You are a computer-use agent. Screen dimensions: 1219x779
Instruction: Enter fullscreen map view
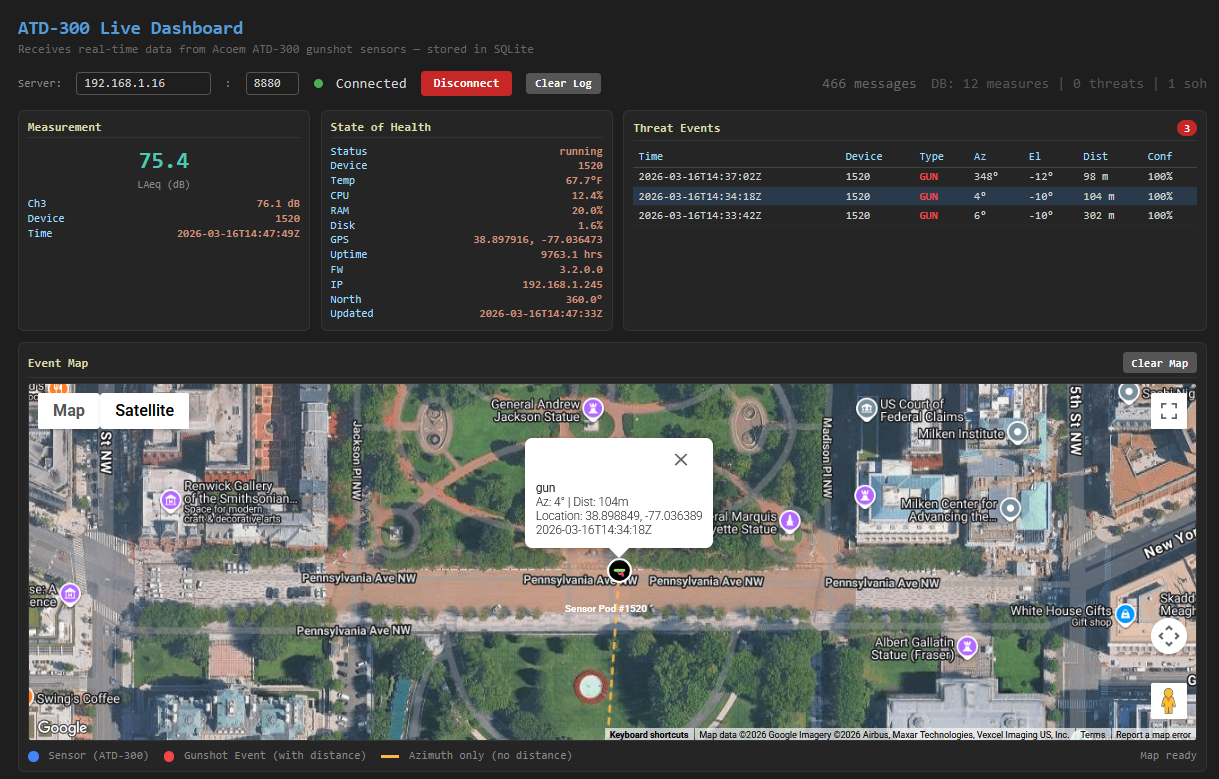click(1168, 410)
